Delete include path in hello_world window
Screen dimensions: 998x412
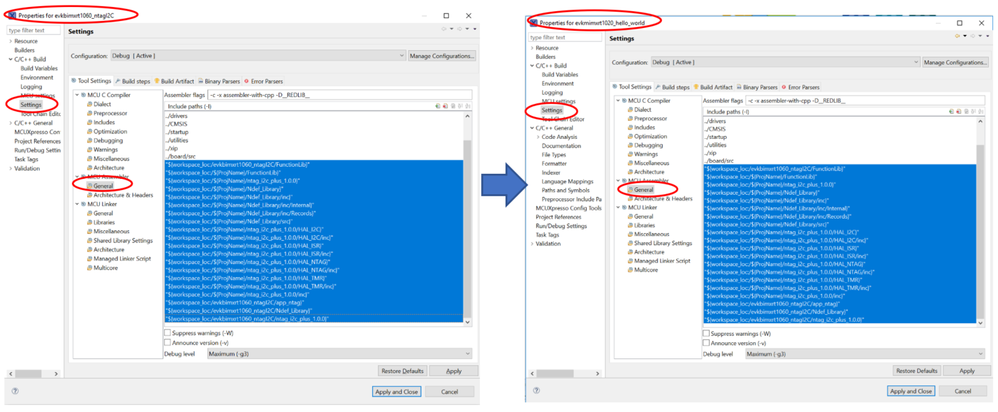[x=959, y=111]
